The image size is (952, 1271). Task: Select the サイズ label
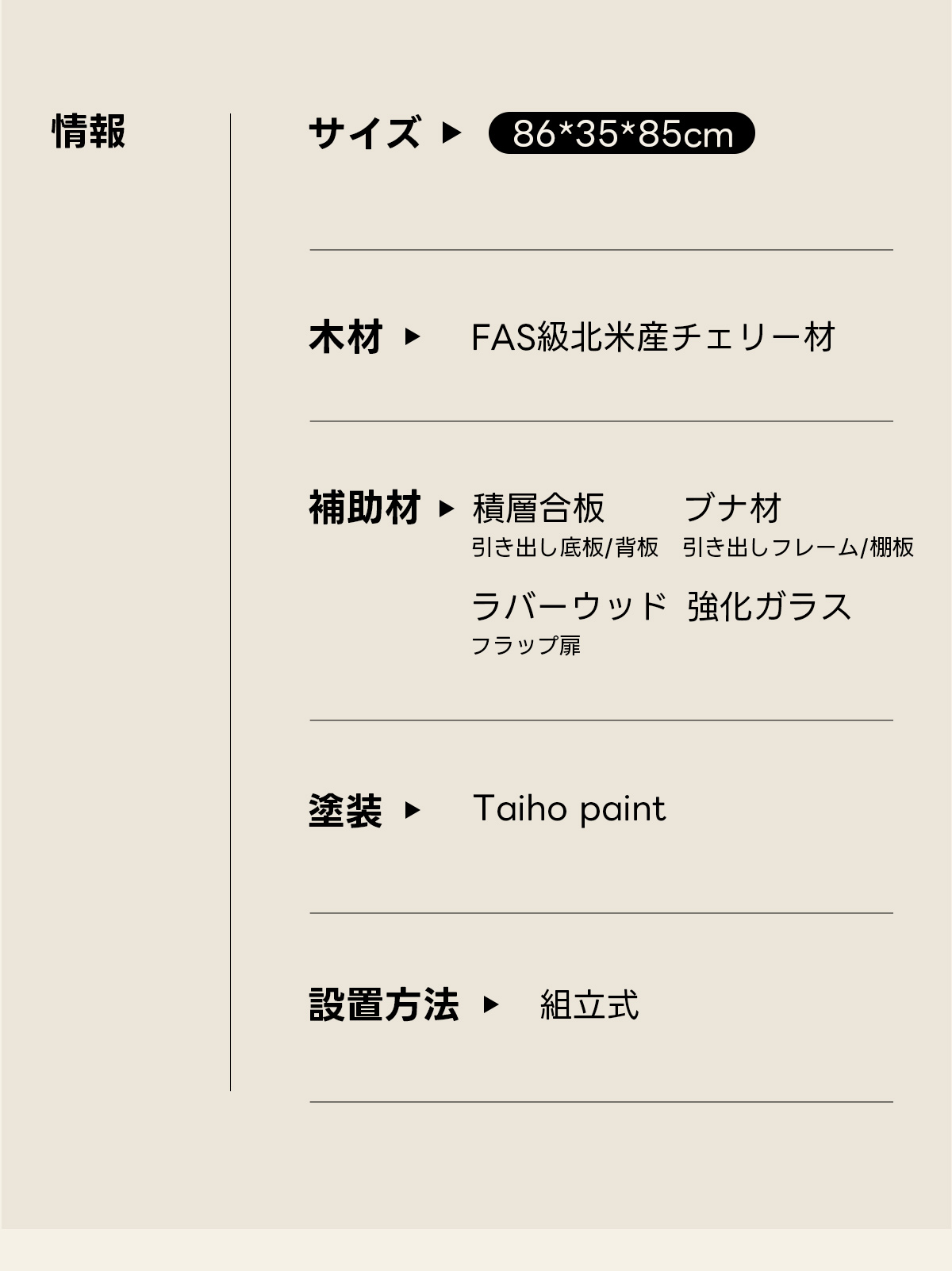coord(364,132)
